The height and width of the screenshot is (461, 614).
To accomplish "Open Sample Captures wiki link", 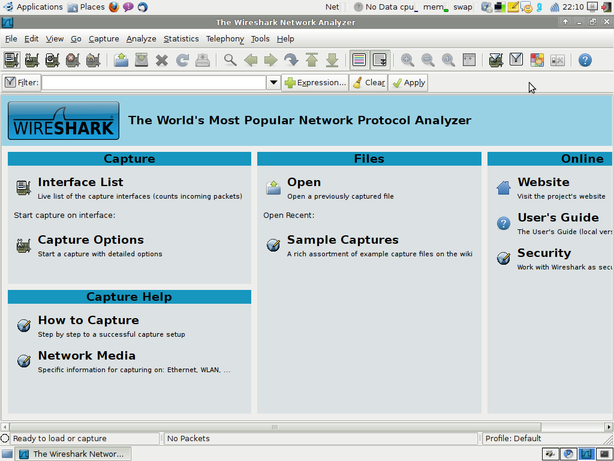I will [343, 240].
